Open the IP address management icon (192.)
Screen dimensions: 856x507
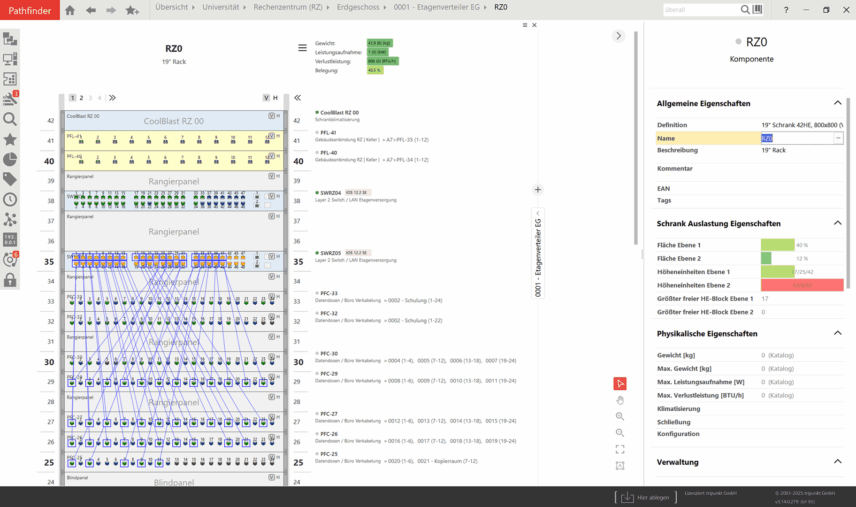10,239
